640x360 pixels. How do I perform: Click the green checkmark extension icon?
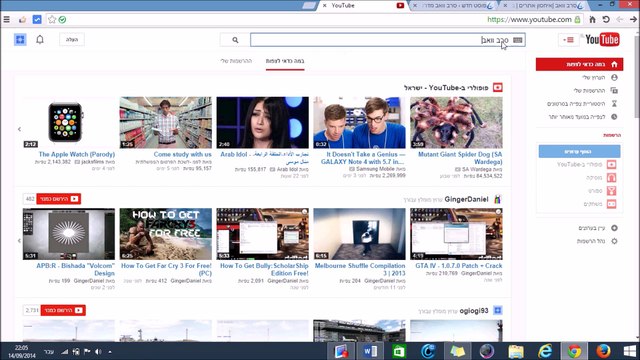[62, 19]
